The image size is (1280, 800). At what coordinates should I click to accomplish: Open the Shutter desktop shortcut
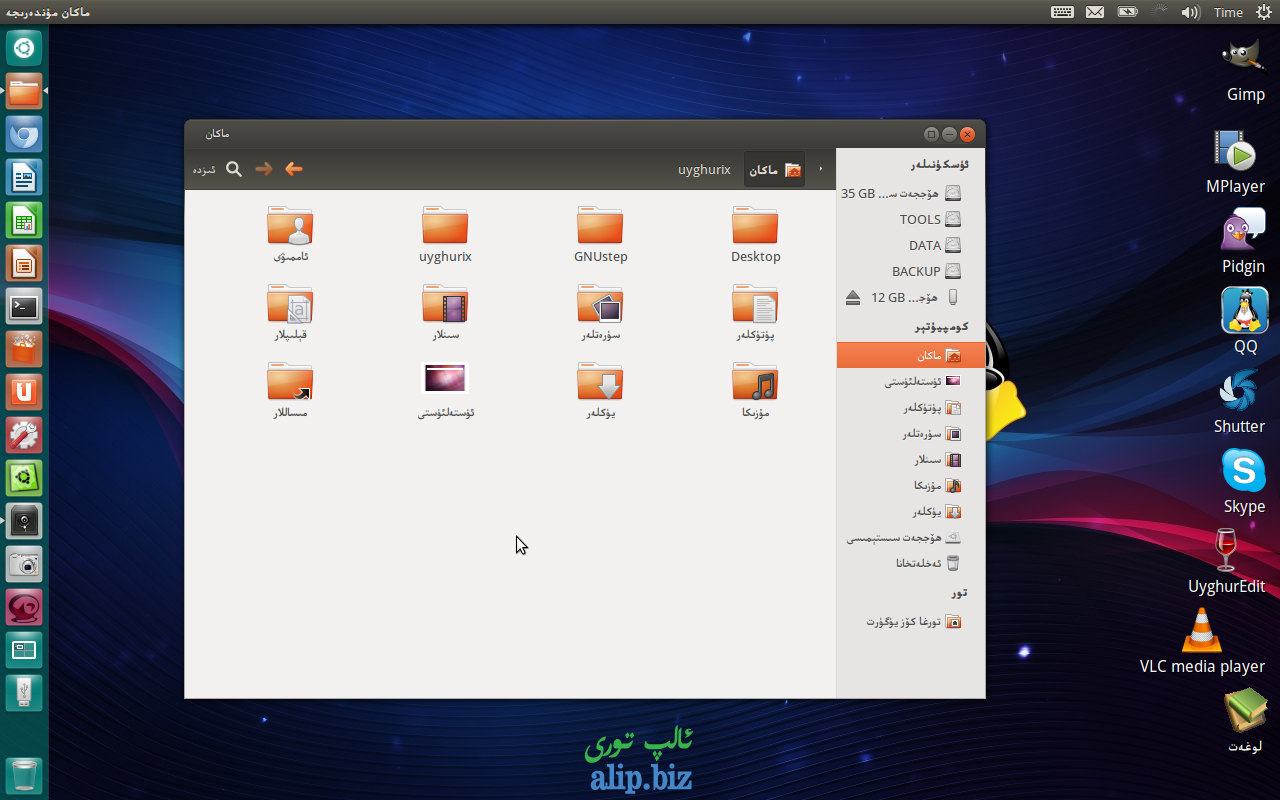point(1240,402)
